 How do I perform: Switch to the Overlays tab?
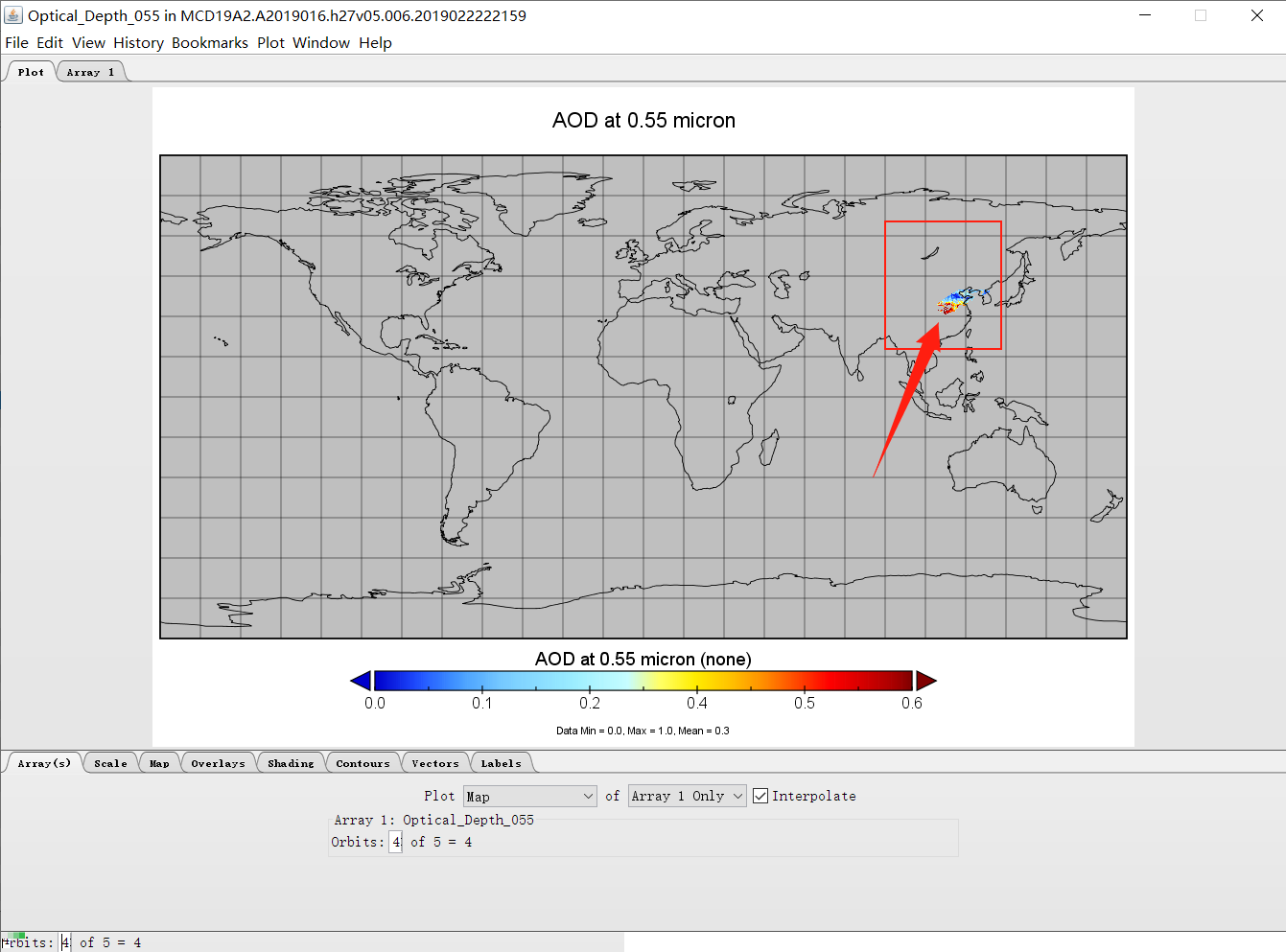coord(218,762)
